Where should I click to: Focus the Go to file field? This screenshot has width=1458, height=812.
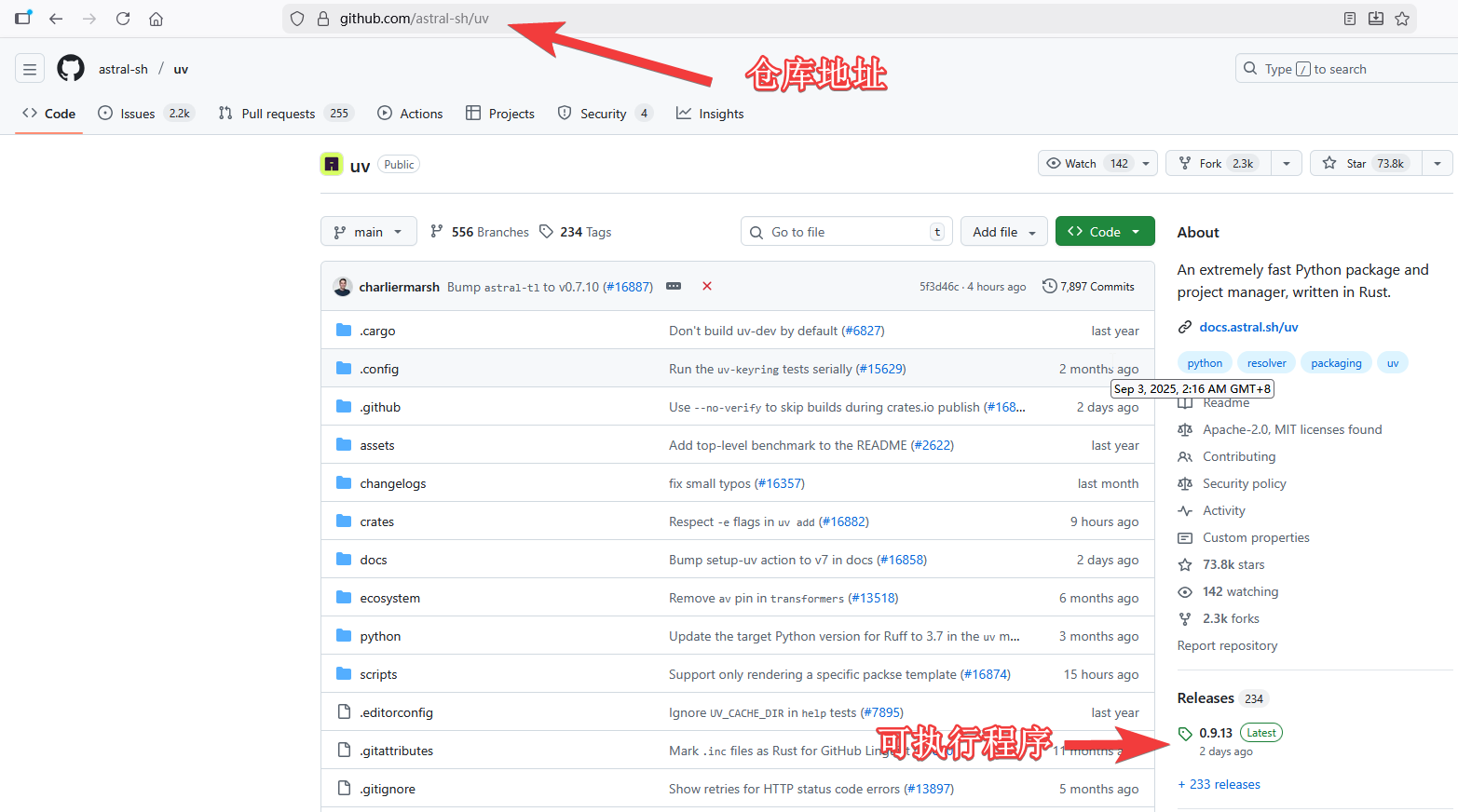(x=847, y=232)
